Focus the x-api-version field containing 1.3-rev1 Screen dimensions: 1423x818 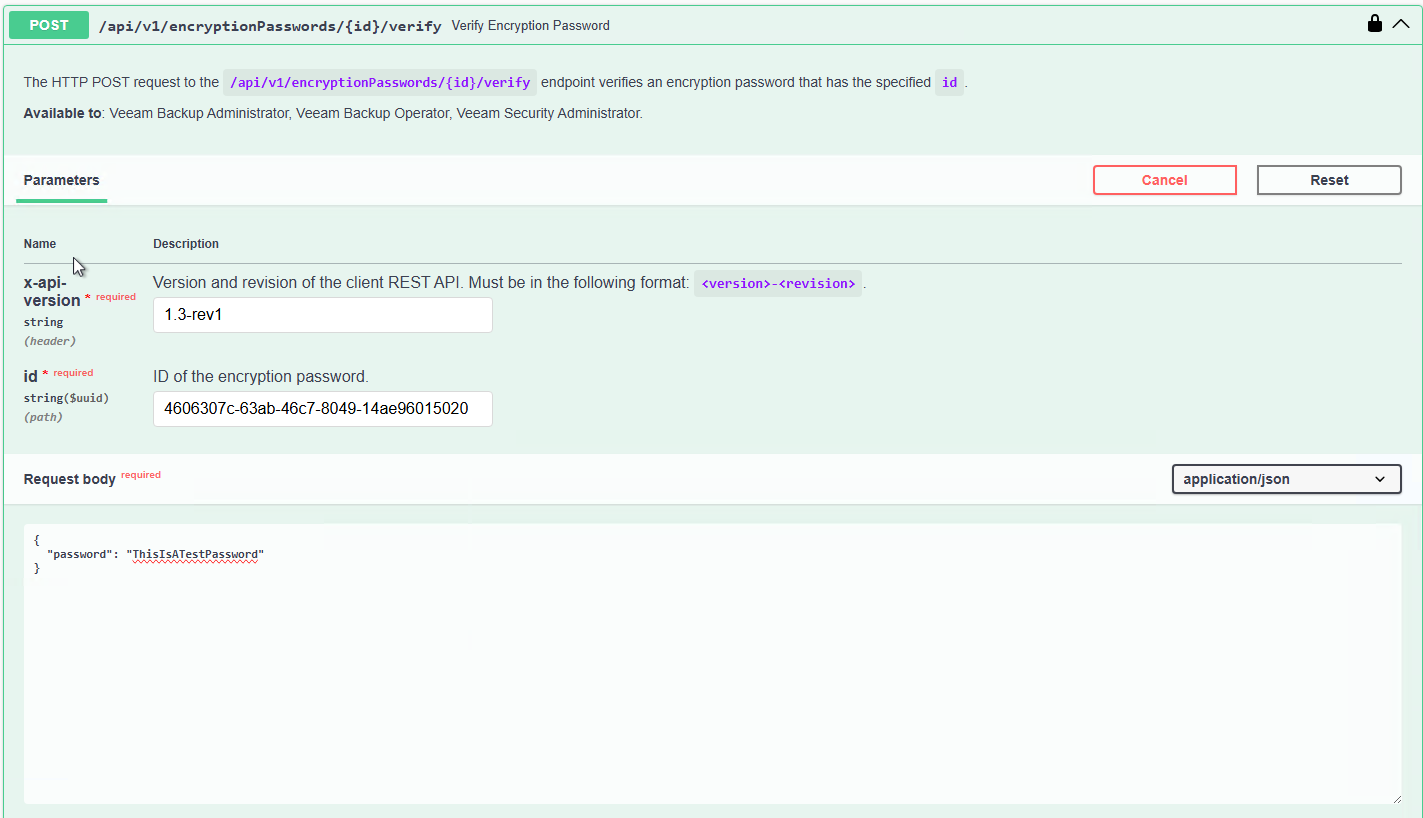pyautogui.click(x=322, y=315)
